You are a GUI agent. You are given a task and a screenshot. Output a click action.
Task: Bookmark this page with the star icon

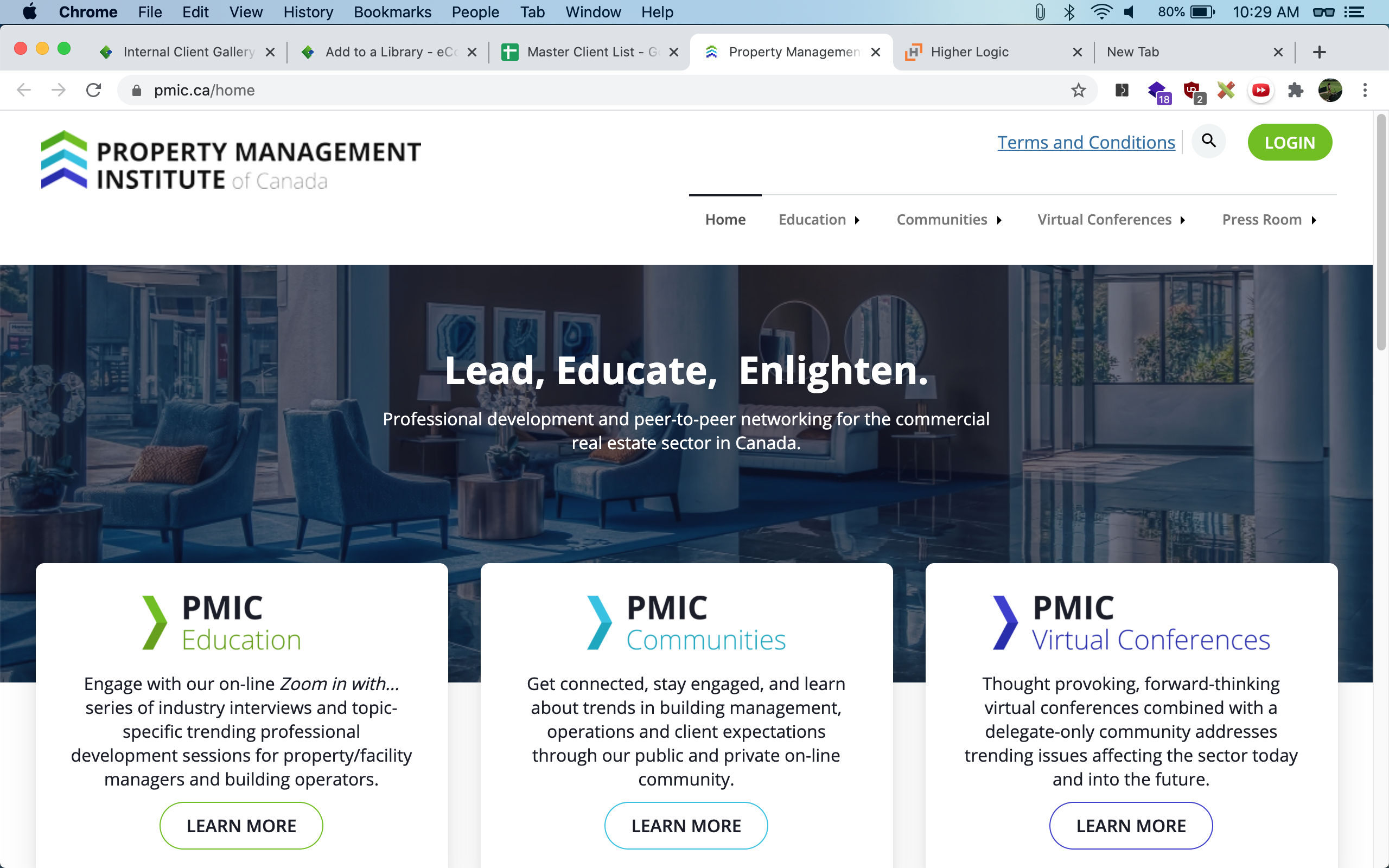1078,90
